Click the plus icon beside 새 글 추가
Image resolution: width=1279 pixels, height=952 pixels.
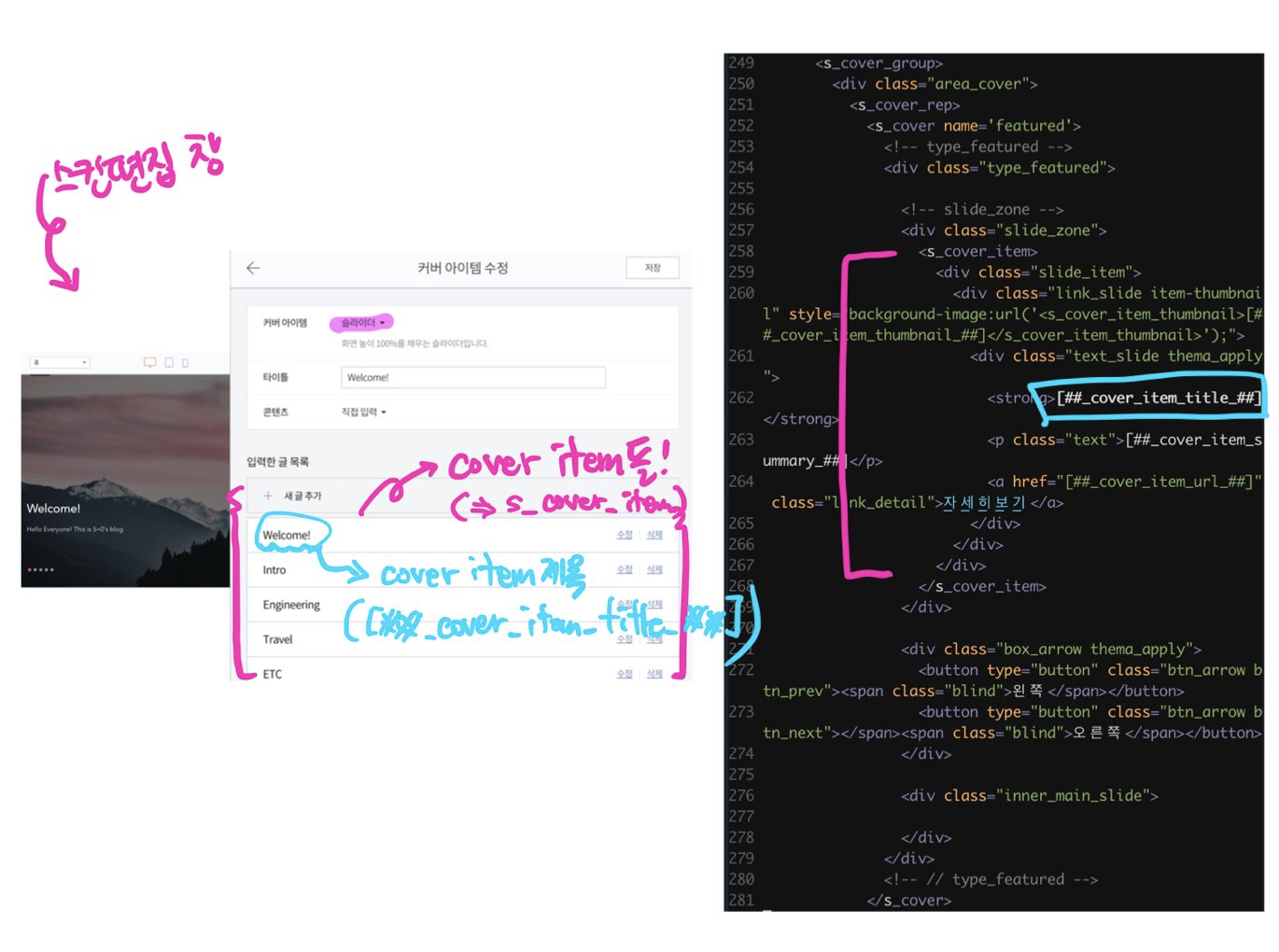pos(268,496)
